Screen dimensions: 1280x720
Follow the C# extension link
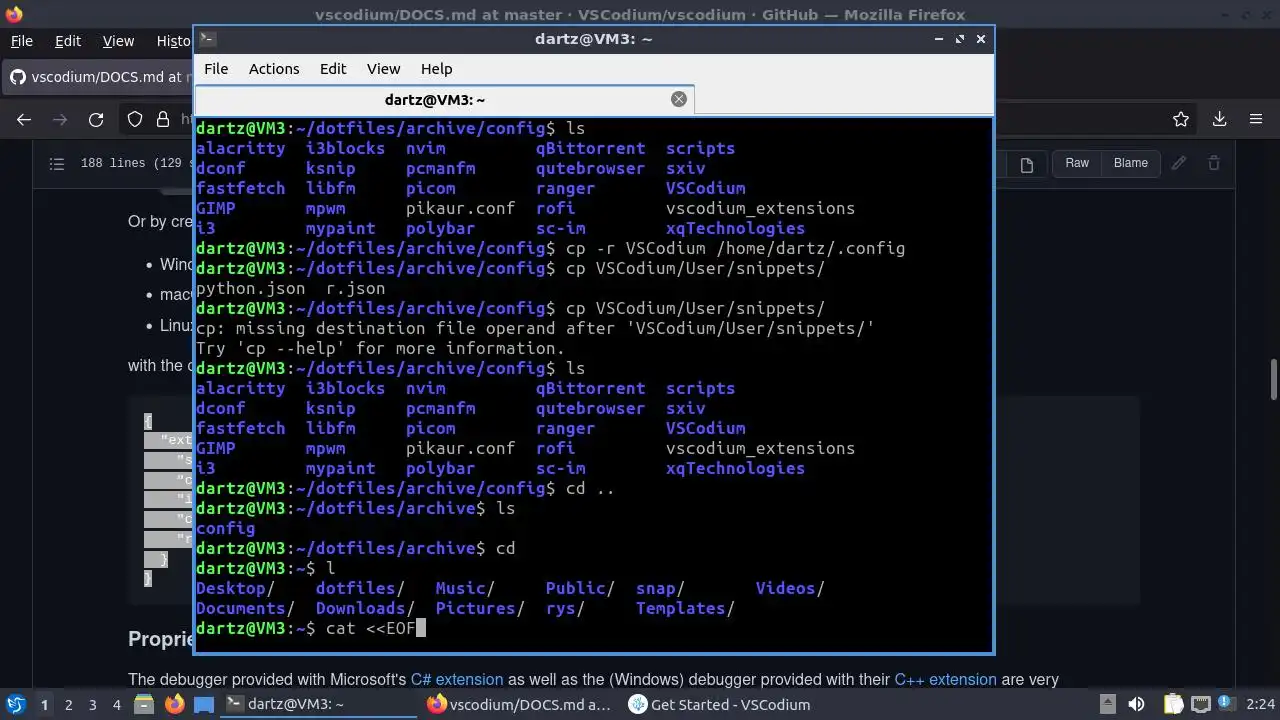pos(457,679)
